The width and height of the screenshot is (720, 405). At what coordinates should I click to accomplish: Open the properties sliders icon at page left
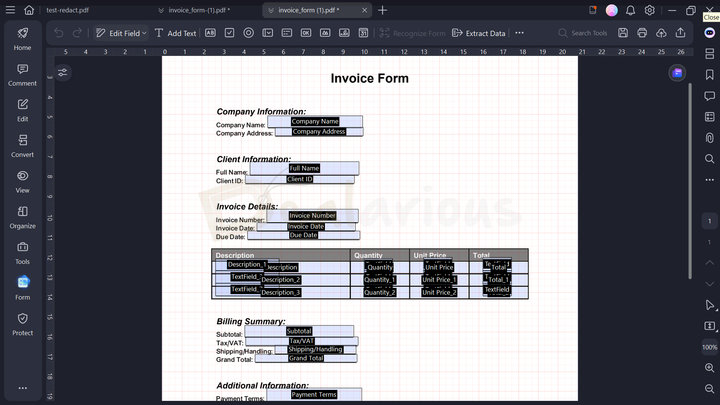tap(63, 73)
